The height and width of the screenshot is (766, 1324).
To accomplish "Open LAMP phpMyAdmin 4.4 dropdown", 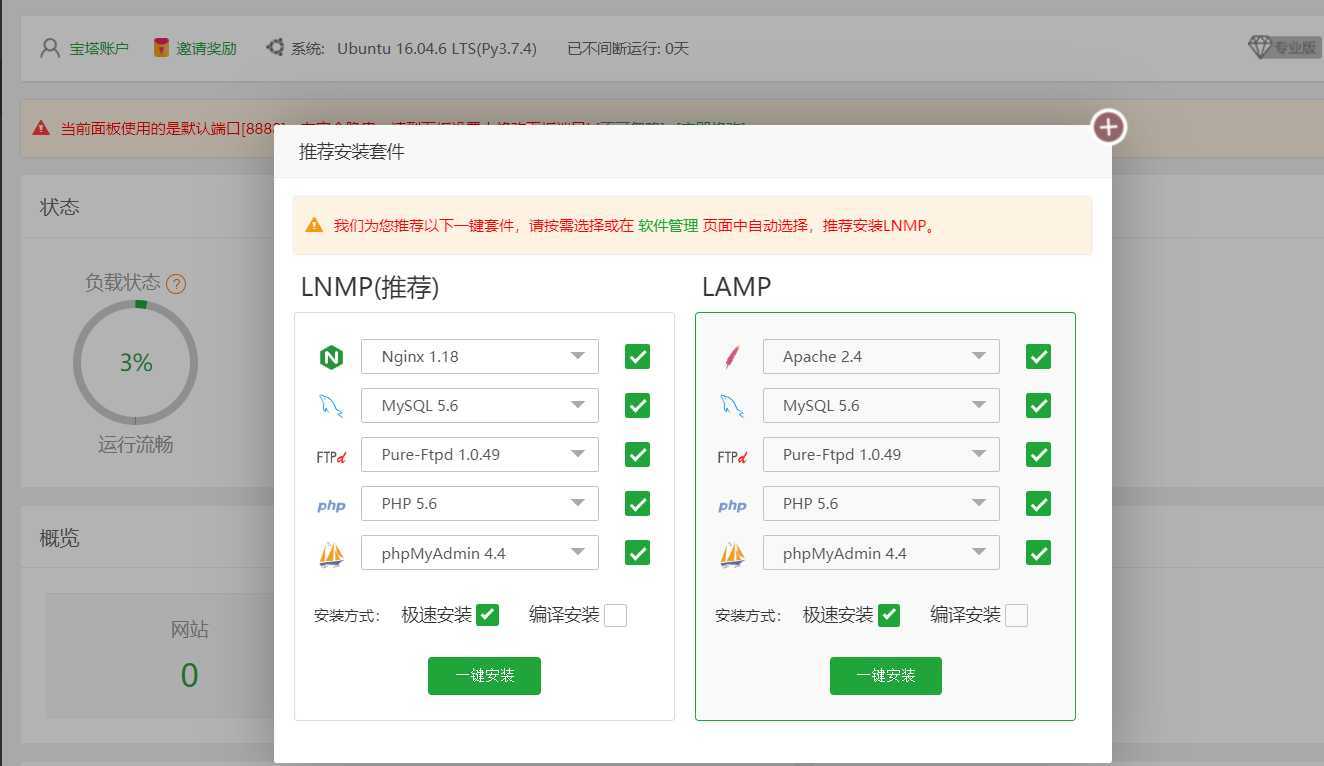I will tap(881, 553).
